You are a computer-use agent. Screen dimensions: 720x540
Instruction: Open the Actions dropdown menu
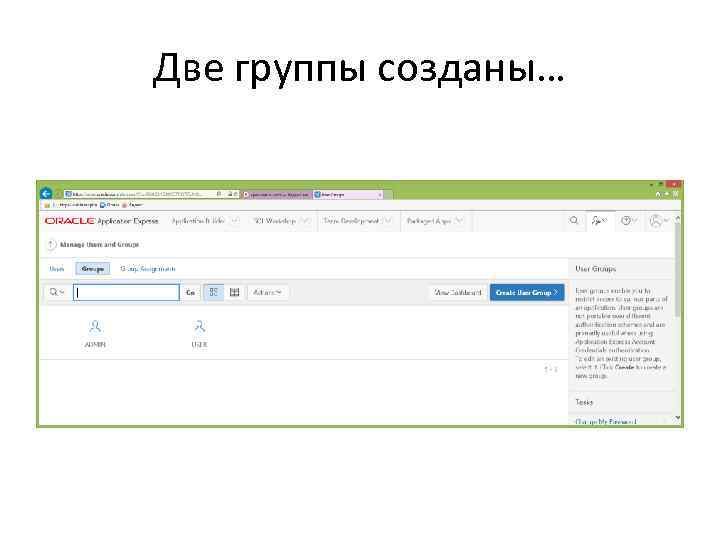[268, 292]
